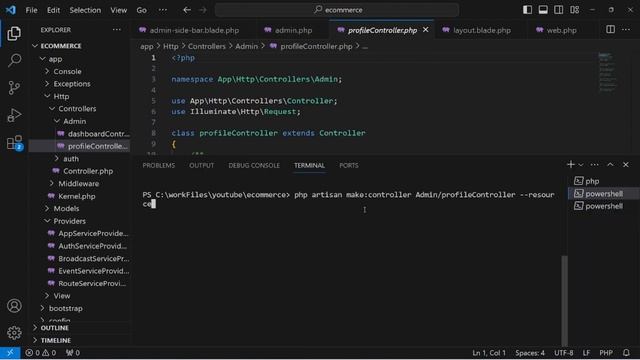
Task: Go back with the left arrow
Action: [187, 10]
